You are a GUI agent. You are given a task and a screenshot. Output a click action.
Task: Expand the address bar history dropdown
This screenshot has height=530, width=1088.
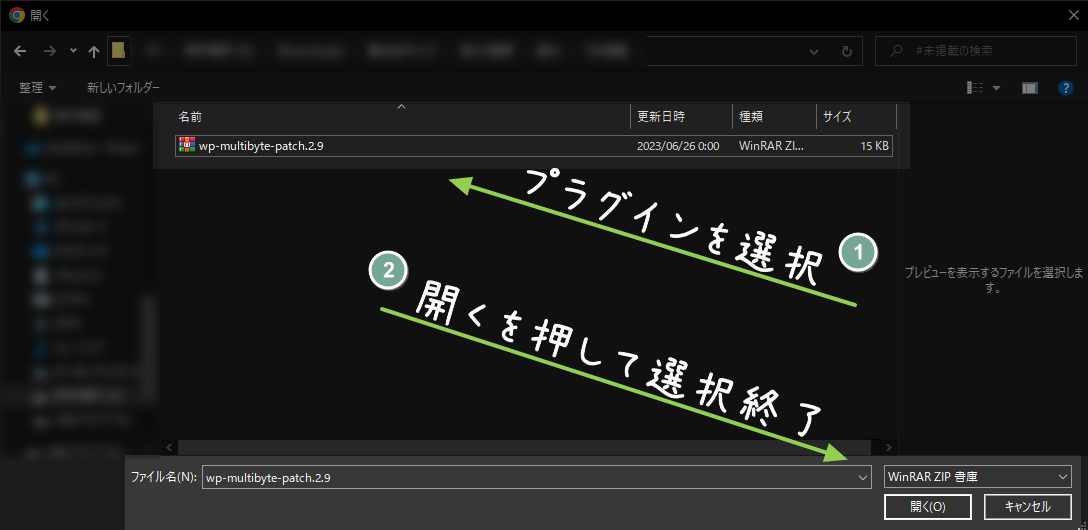tap(815, 51)
